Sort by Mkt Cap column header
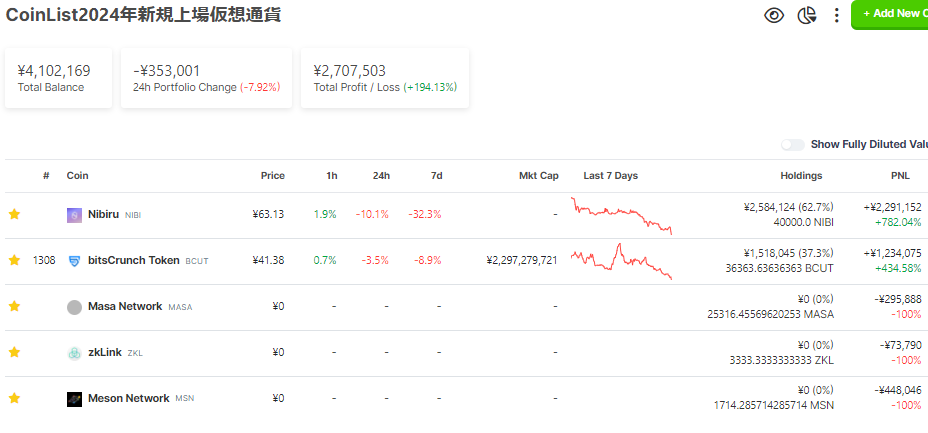The height and width of the screenshot is (433, 928). pos(539,176)
